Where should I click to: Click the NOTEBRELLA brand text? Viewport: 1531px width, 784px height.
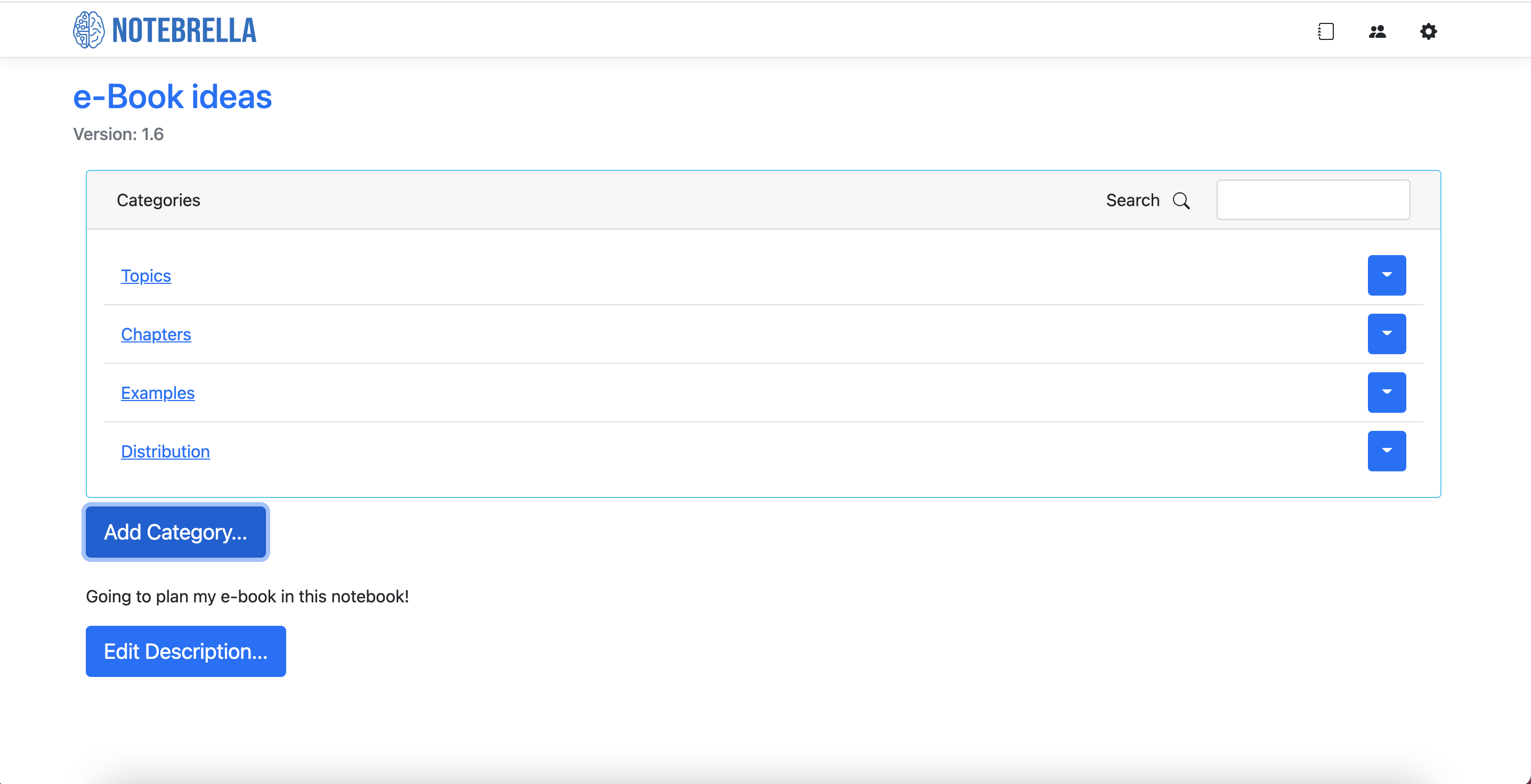[184, 31]
